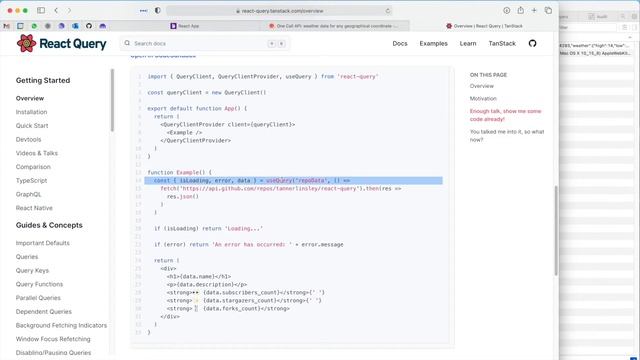
Task: Open the Learn header link
Action: pos(468,43)
